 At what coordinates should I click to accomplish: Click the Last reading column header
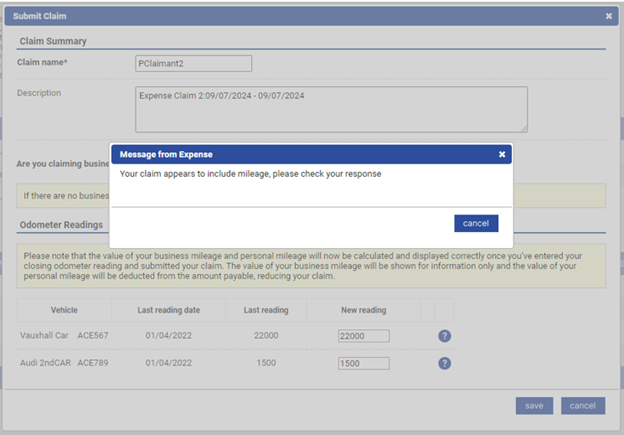click(x=266, y=310)
